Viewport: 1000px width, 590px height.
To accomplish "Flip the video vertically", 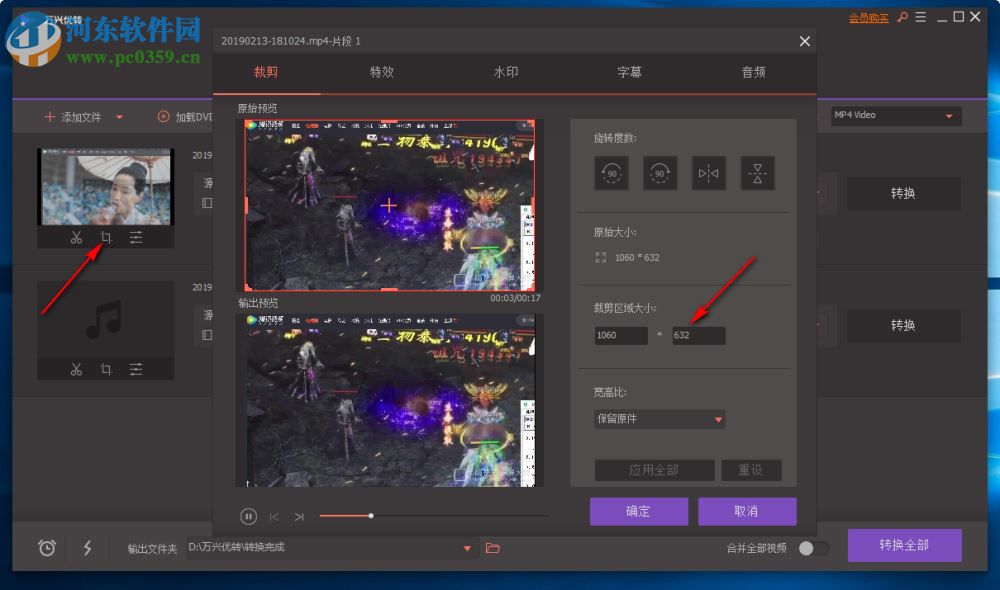I will pos(756,172).
